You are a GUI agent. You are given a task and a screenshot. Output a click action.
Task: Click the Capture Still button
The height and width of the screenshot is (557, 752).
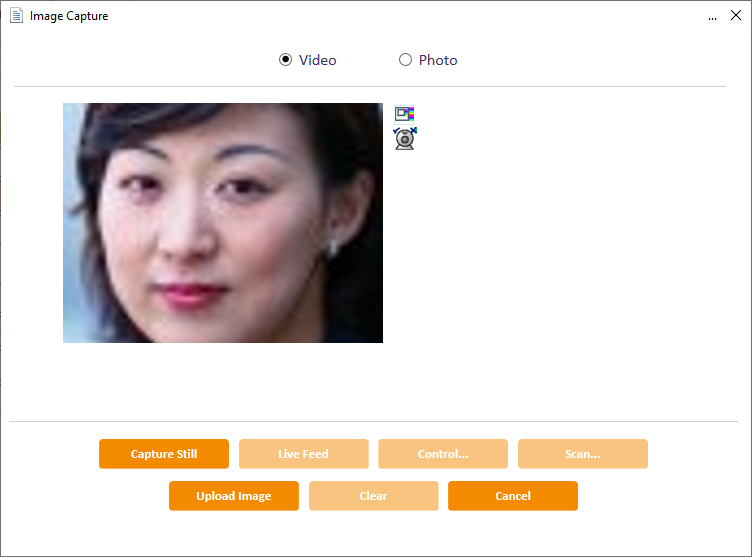[164, 454]
